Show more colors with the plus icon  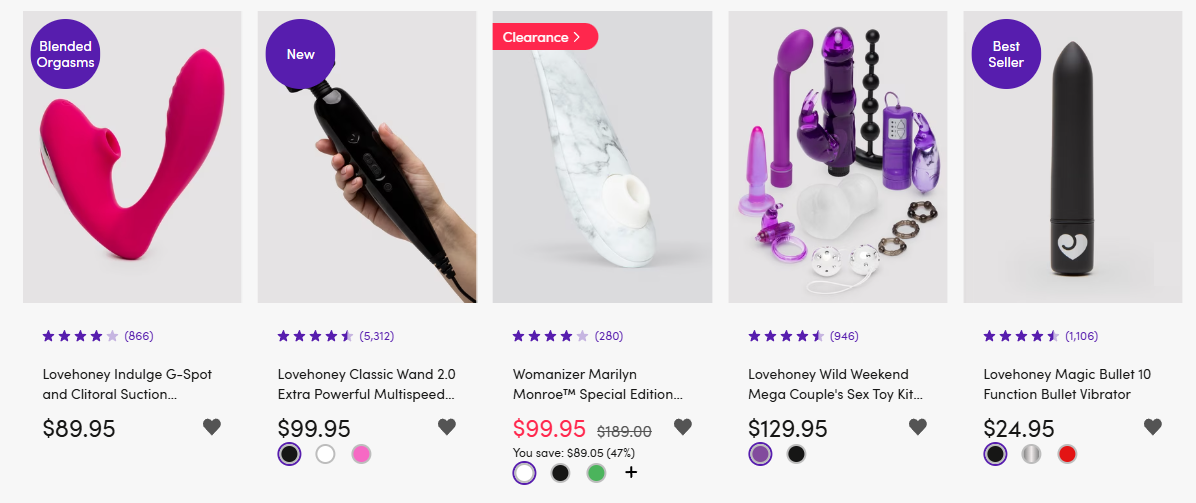pyautogui.click(x=631, y=472)
